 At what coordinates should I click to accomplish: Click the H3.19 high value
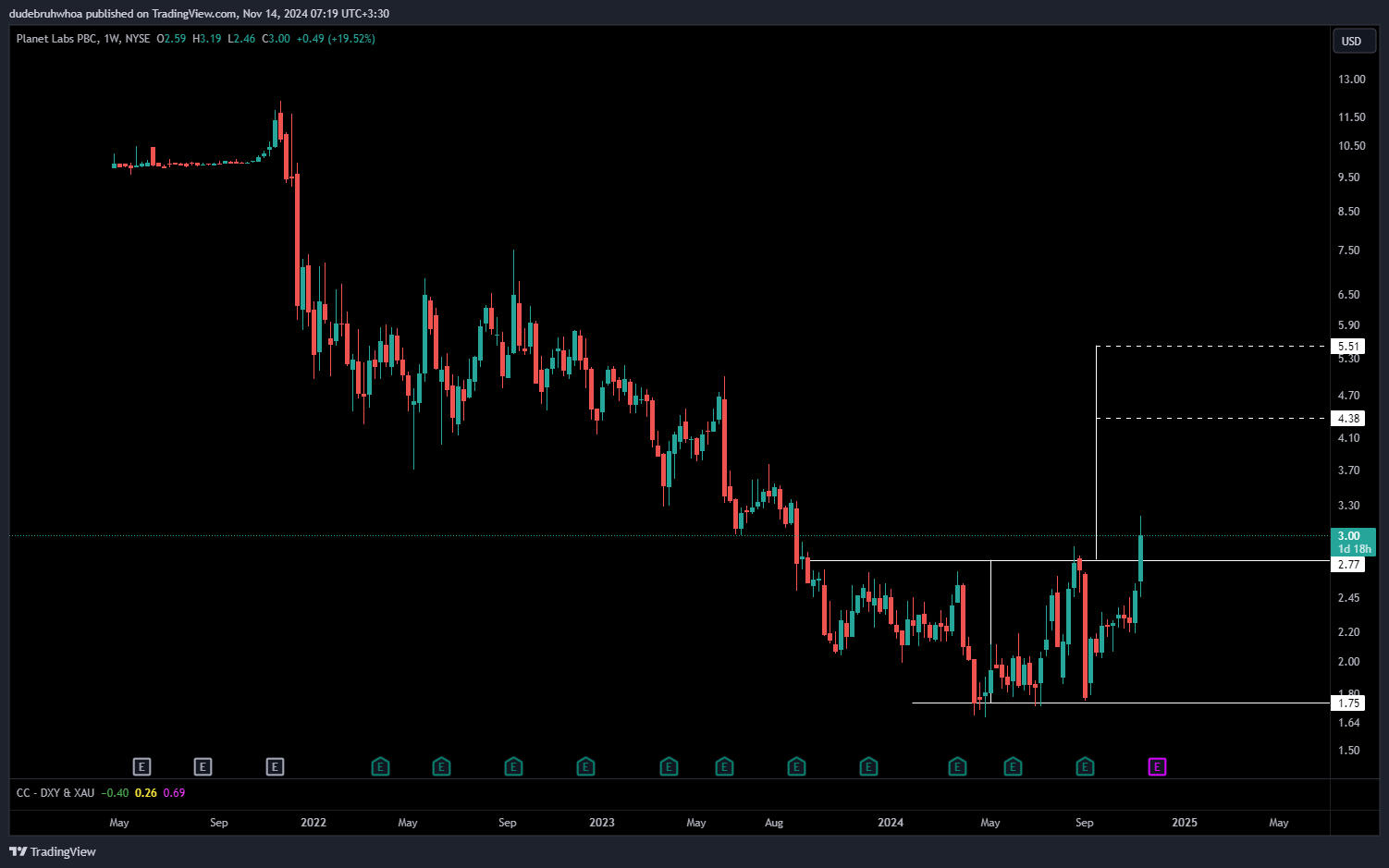point(207,39)
